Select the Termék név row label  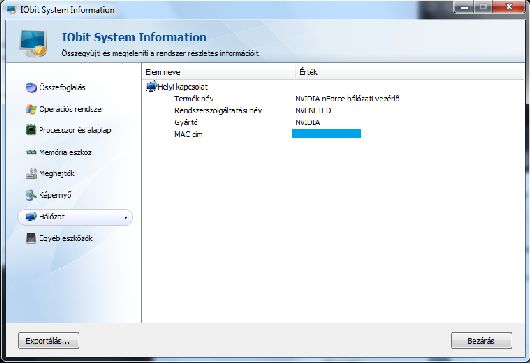coord(194,99)
